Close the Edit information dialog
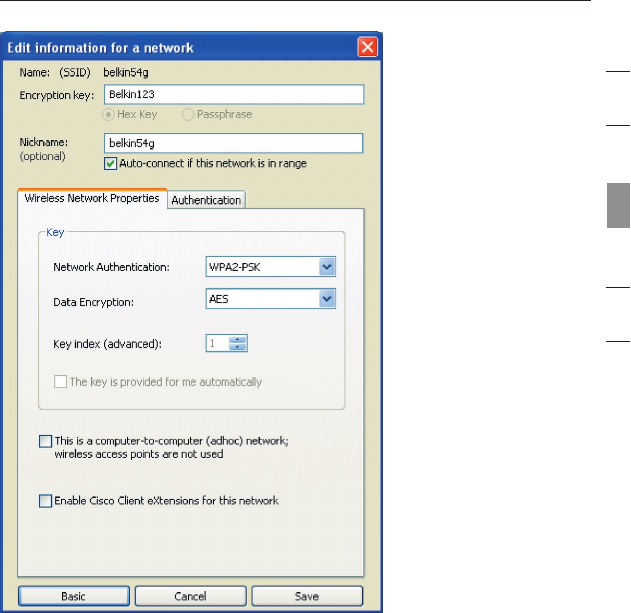This screenshot has width=631, height=613. tap(367, 47)
